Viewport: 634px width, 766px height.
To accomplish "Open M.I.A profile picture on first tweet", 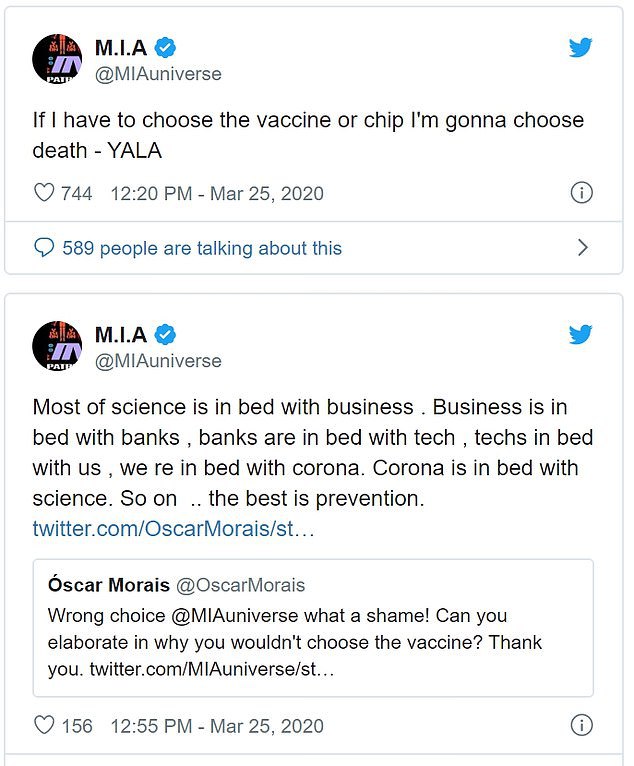I will click(57, 59).
